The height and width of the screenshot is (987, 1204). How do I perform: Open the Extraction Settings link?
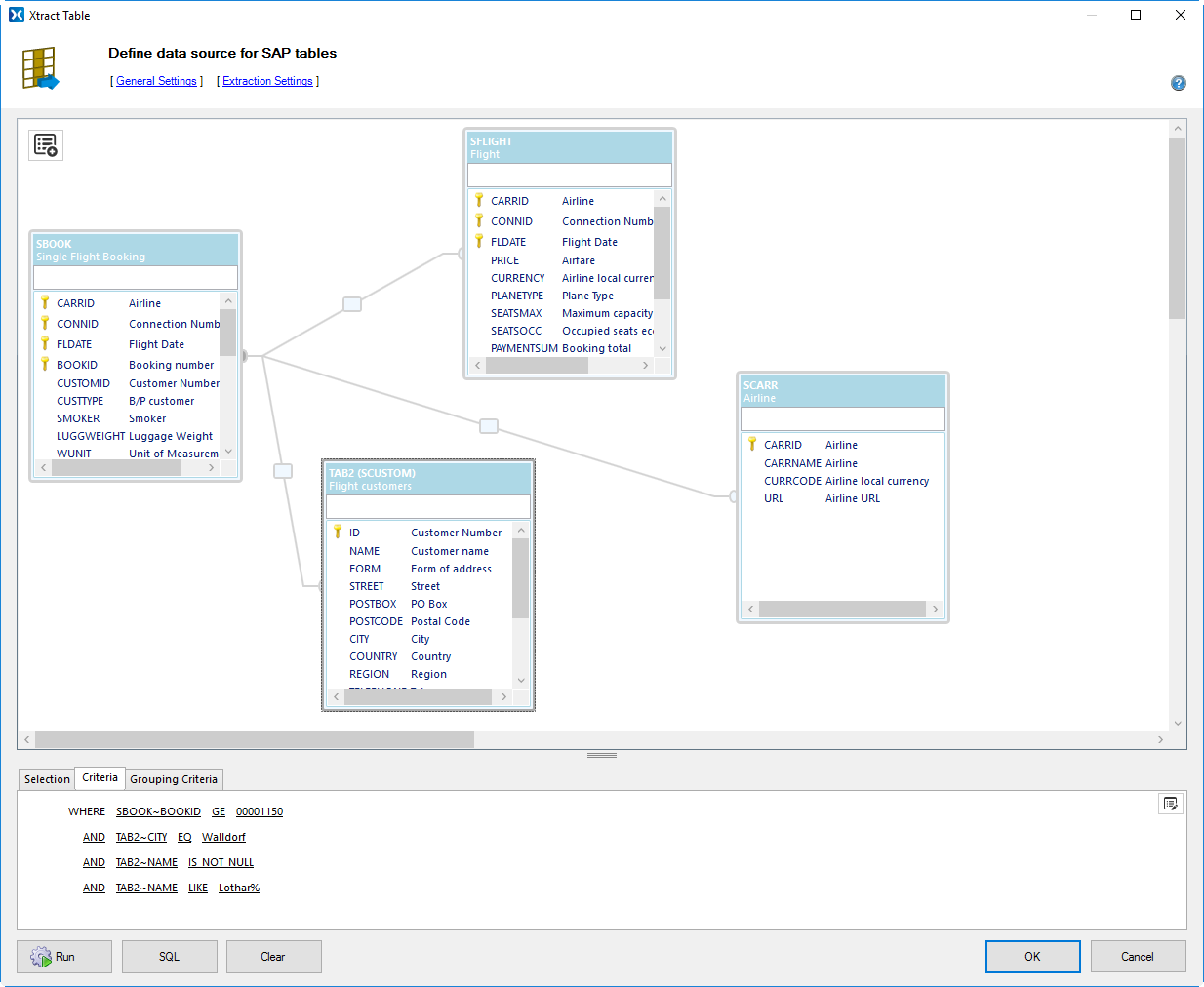pyautogui.click(x=267, y=81)
